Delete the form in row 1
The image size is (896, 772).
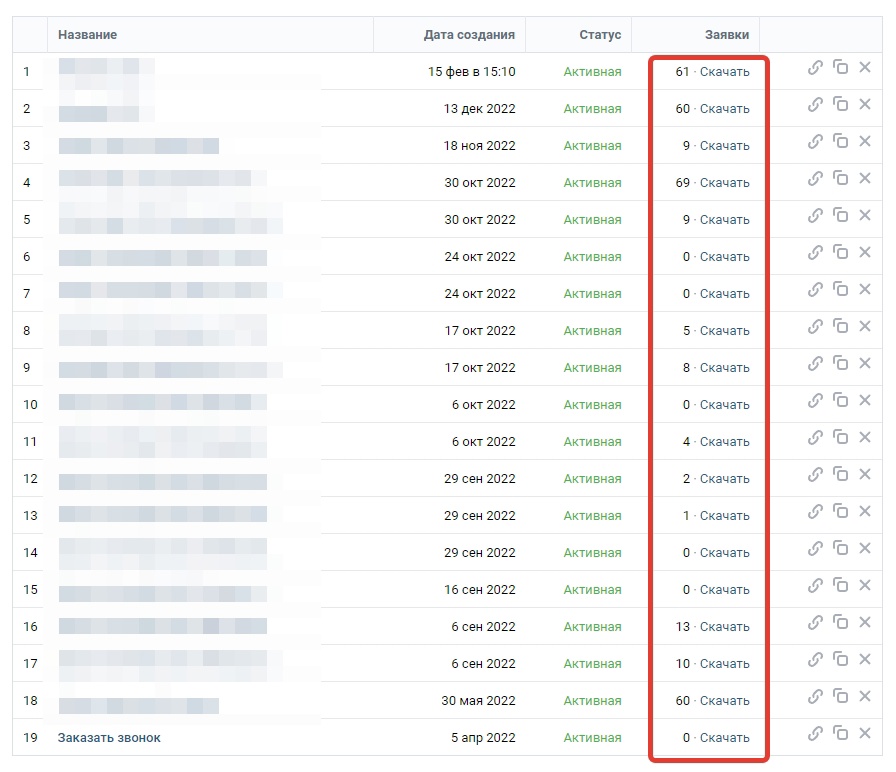click(865, 67)
